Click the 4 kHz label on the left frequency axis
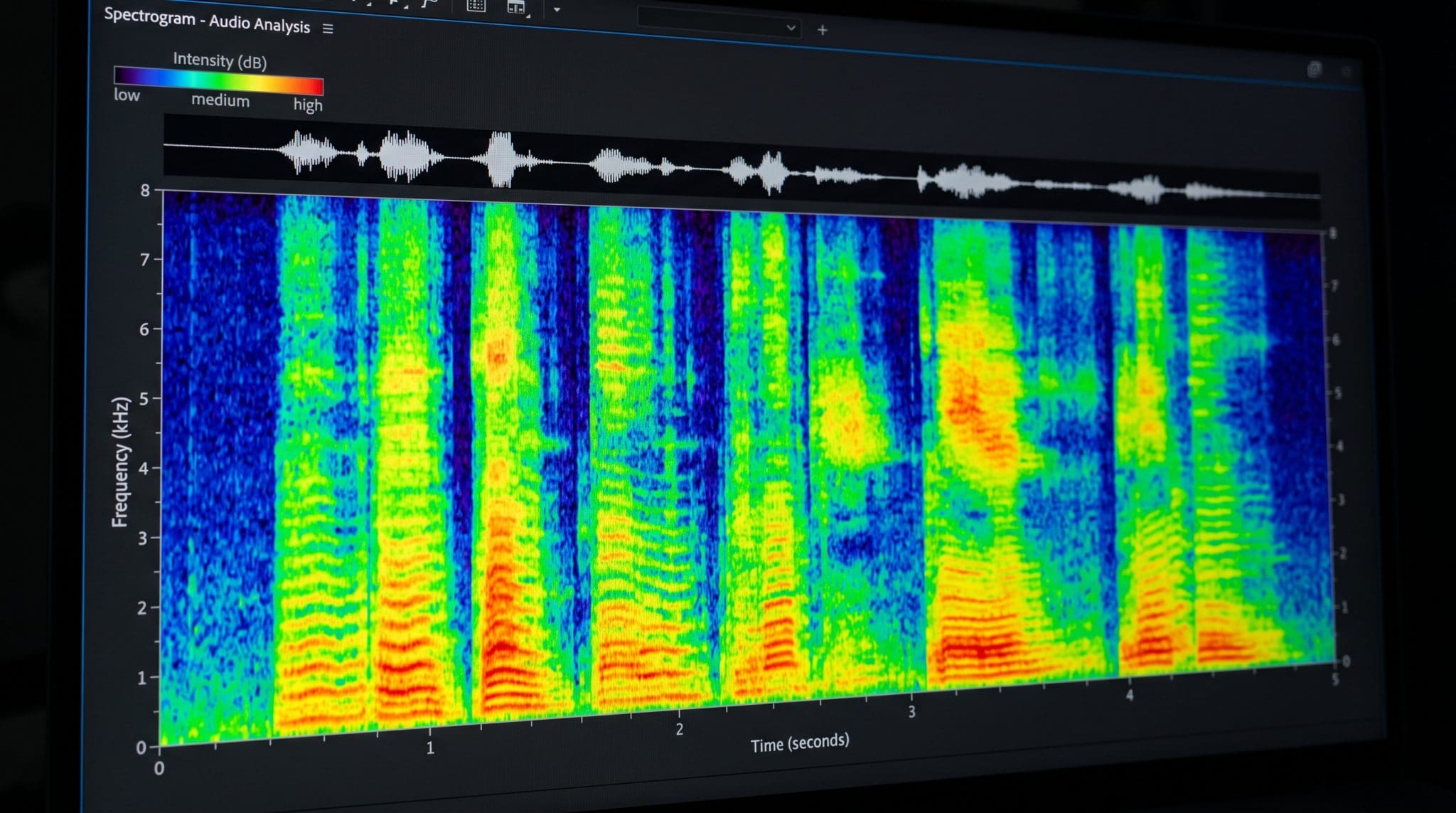Image resolution: width=1456 pixels, height=813 pixels. (x=144, y=468)
